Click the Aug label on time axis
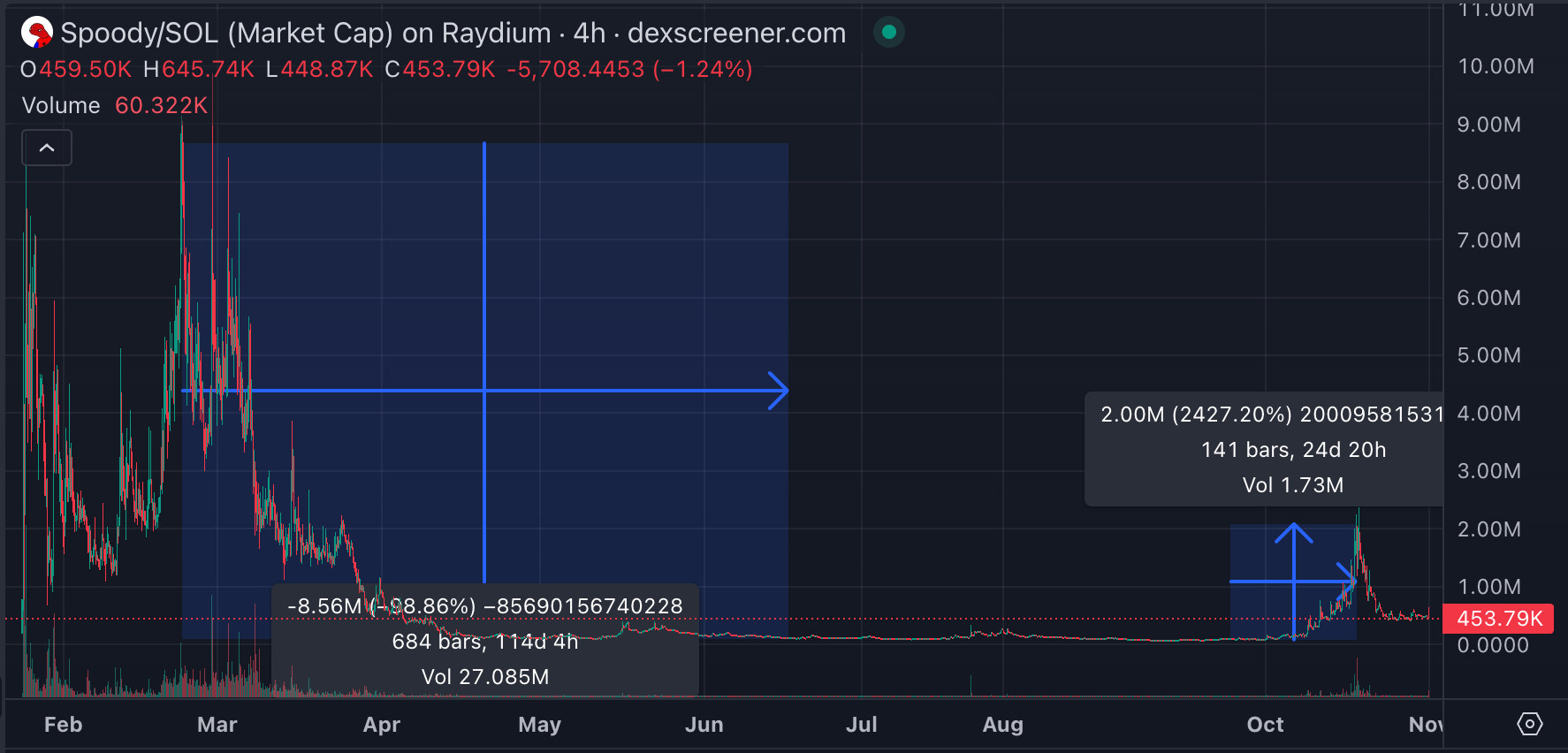 (x=1003, y=725)
